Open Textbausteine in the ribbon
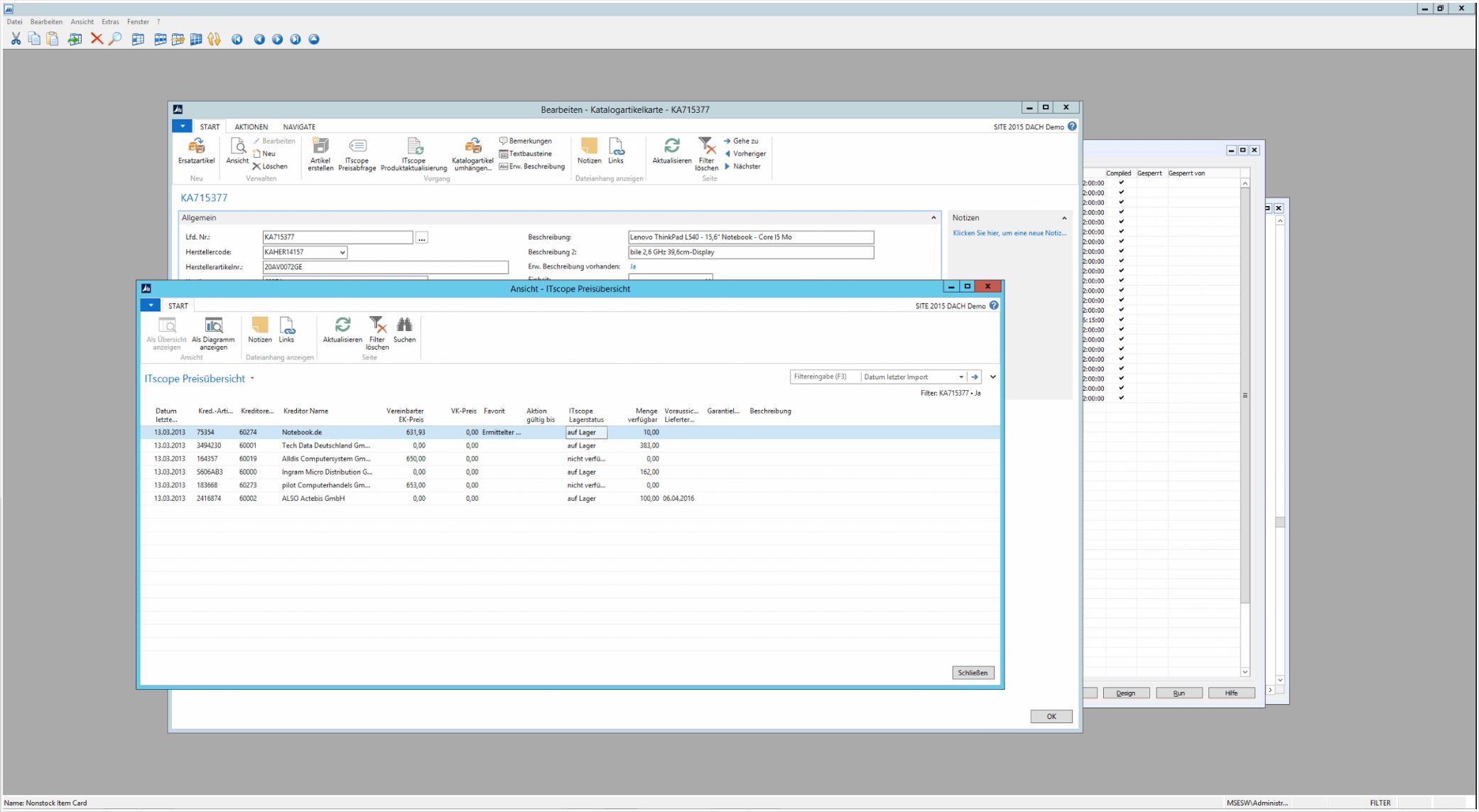Screen dimensions: 1479x812 point(526,153)
